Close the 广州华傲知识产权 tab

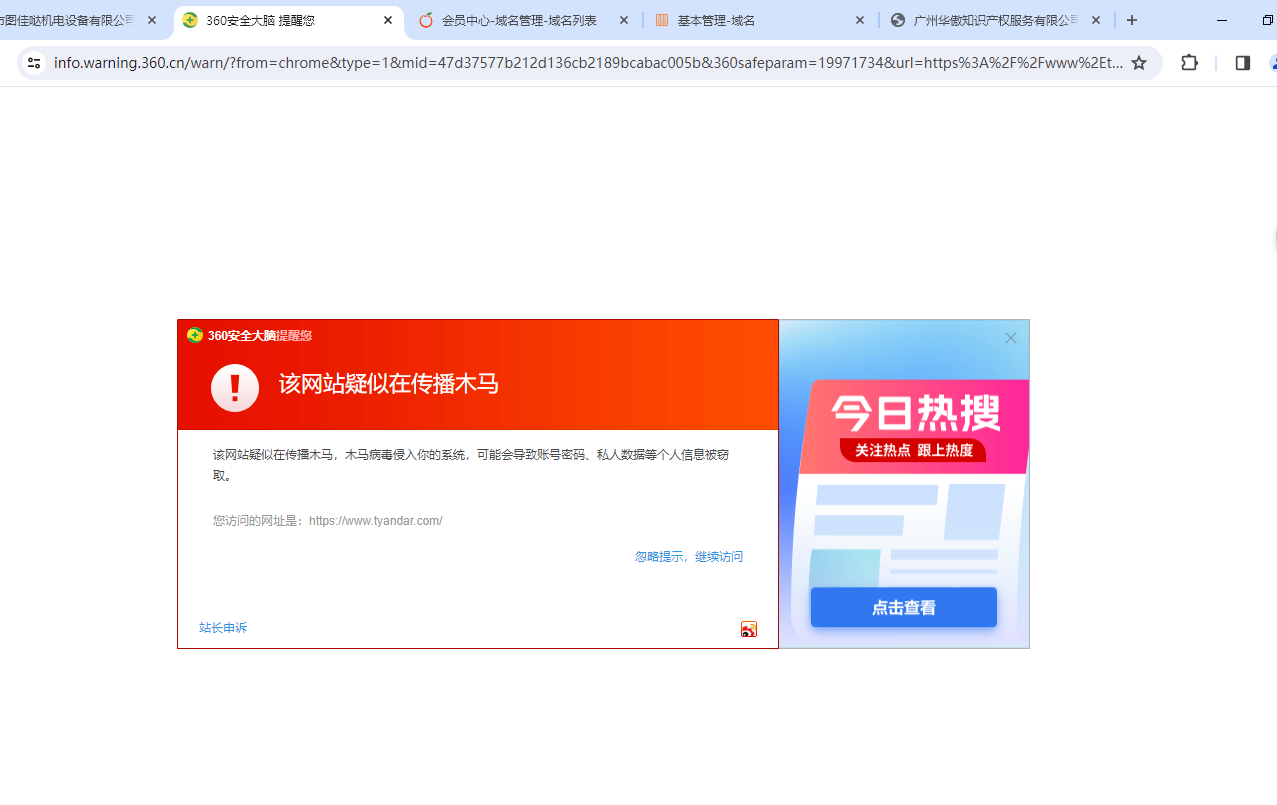tap(1096, 20)
